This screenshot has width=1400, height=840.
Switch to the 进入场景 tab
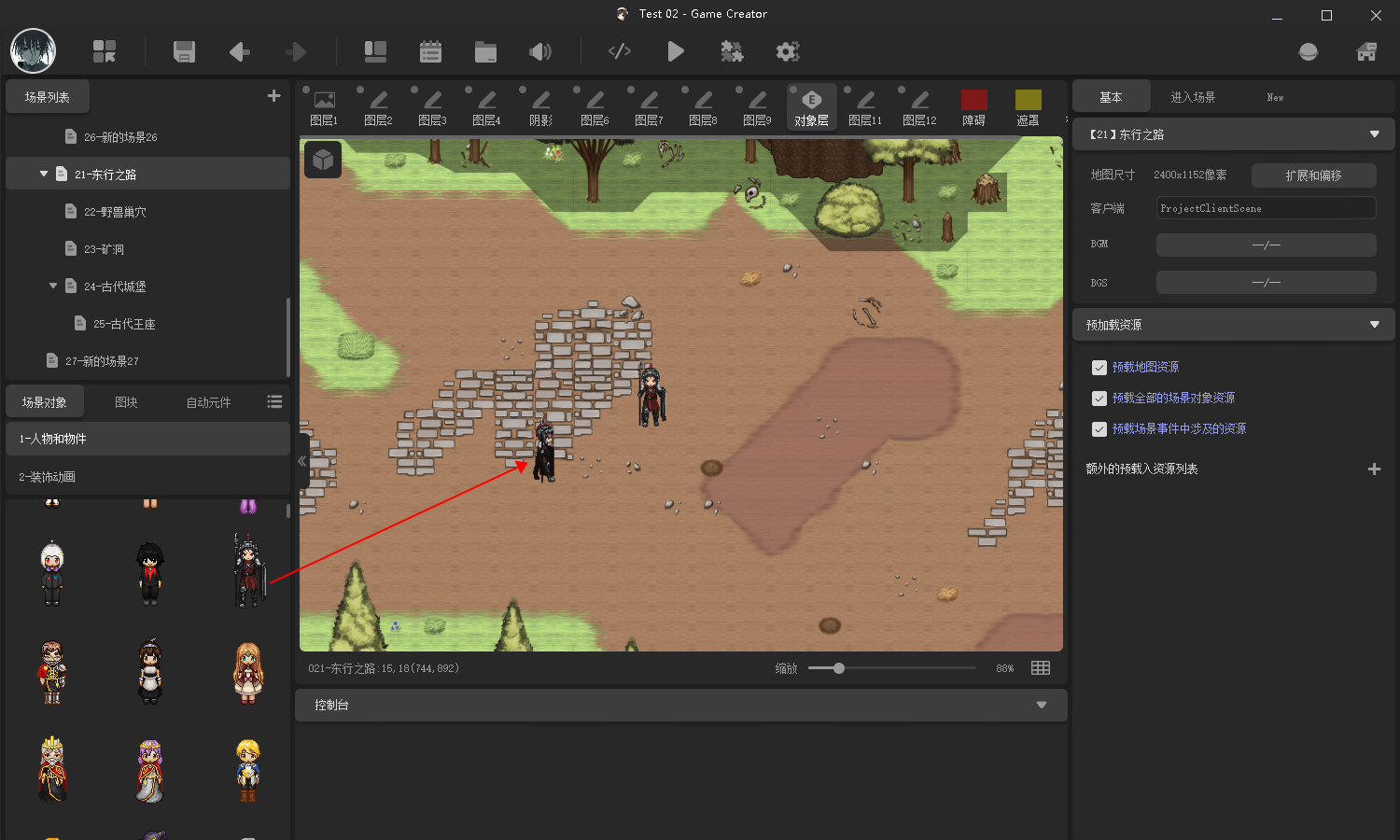(x=1193, y=97)
